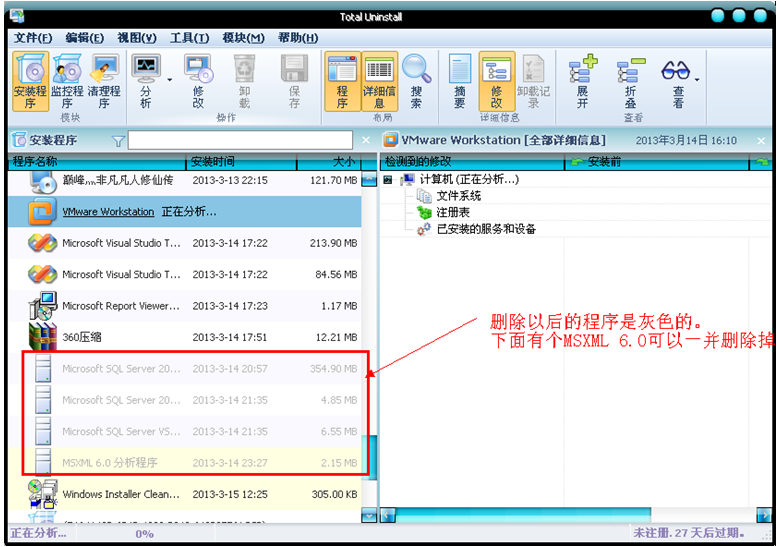Screen dimensions: 777x547
Task: Click the green arrow last column header
Action: point(762,162)
